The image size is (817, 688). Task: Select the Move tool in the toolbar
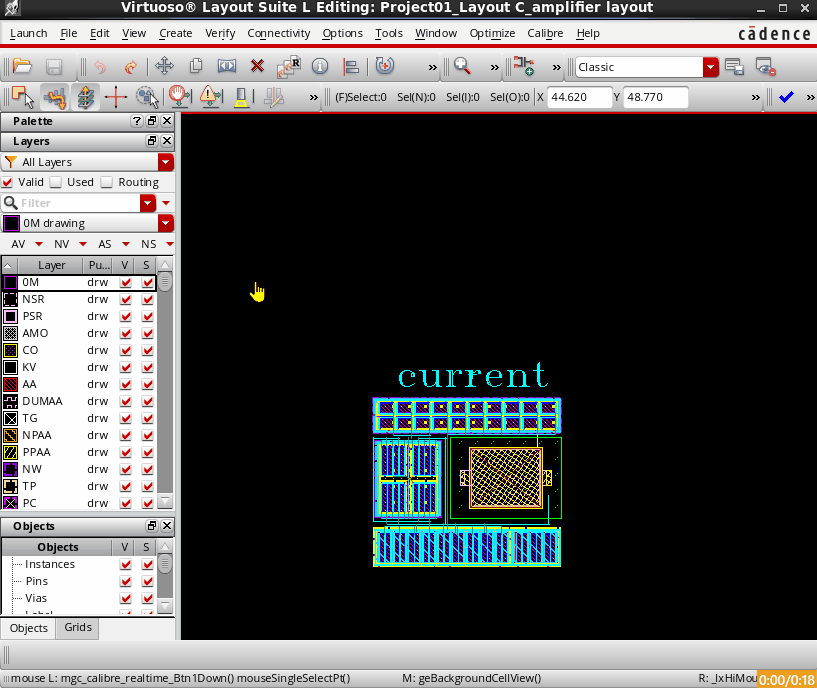(165, 66)
